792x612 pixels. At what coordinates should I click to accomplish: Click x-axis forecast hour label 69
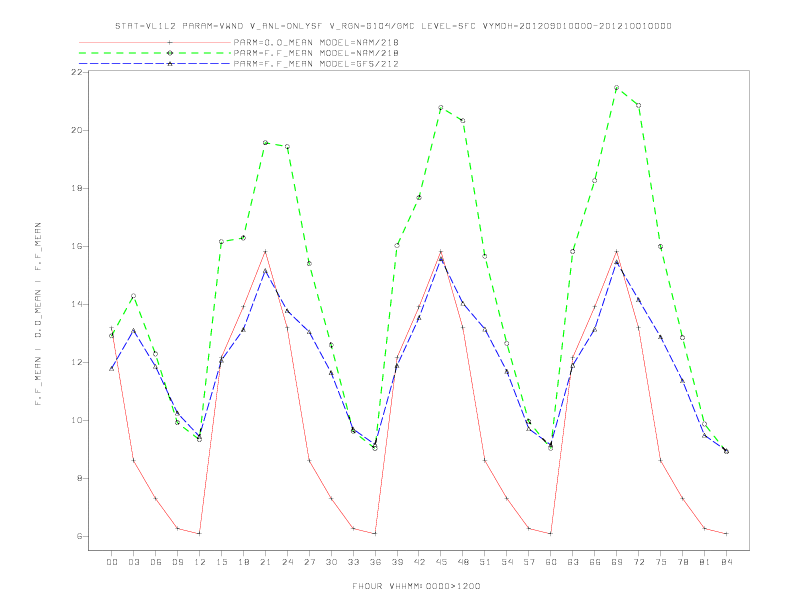[x=617, y=562]
